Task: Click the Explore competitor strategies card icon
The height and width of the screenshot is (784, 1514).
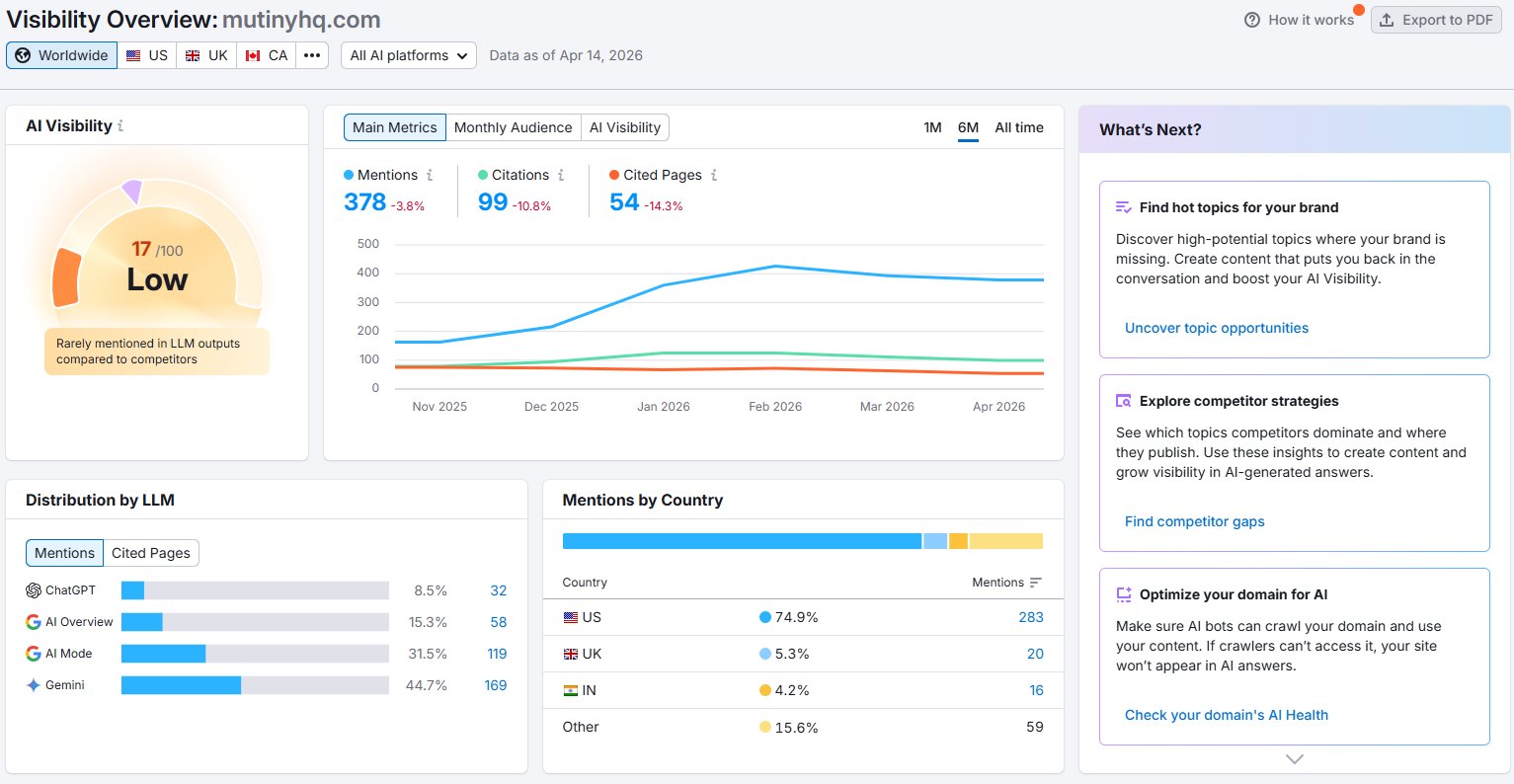Action: tap(1123, 401)
